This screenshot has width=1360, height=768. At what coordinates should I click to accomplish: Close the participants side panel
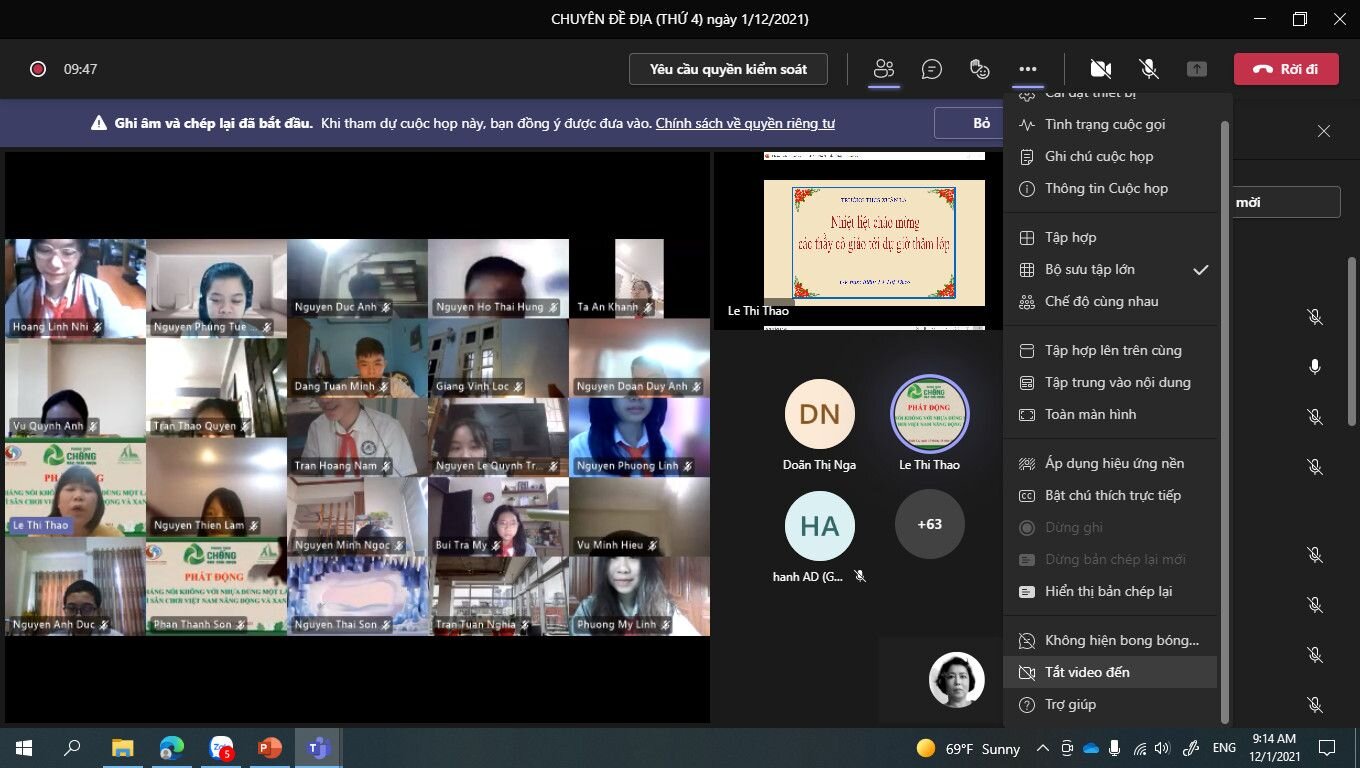[x=1324, y=131]
